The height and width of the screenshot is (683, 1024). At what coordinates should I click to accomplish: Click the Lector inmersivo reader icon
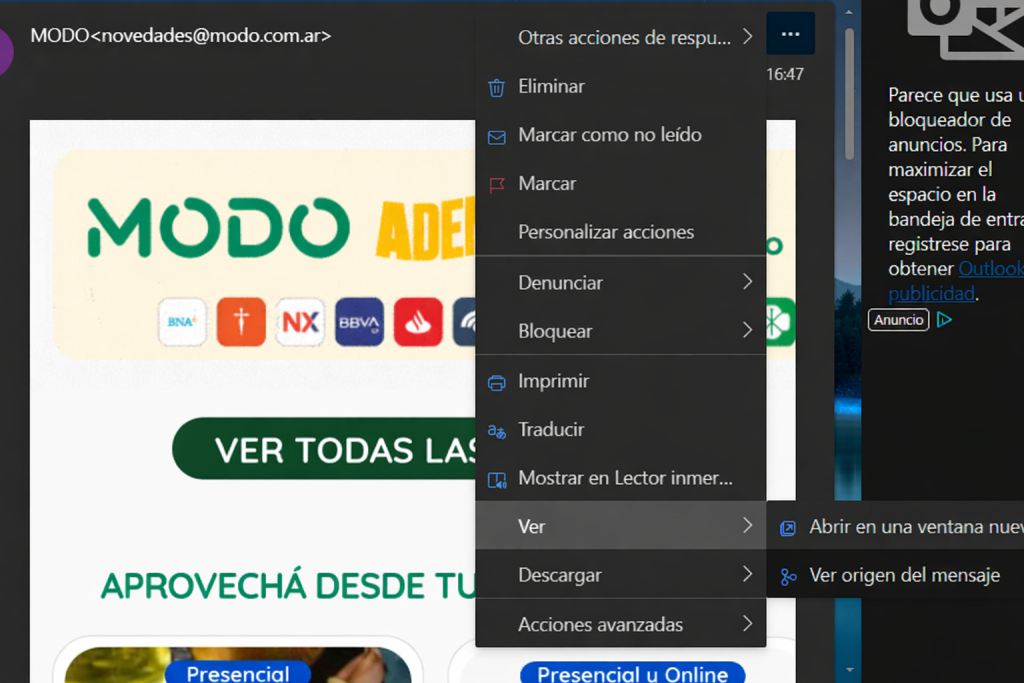coord(496,479)
